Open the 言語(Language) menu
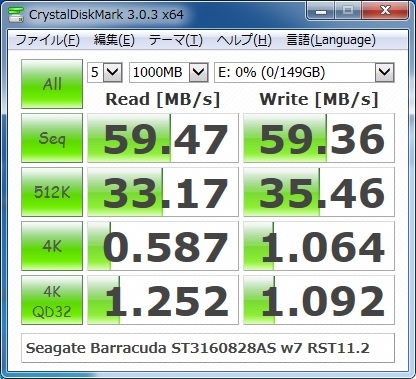The image size is (416, 379). pyautogui.click(x=331, y=40)
